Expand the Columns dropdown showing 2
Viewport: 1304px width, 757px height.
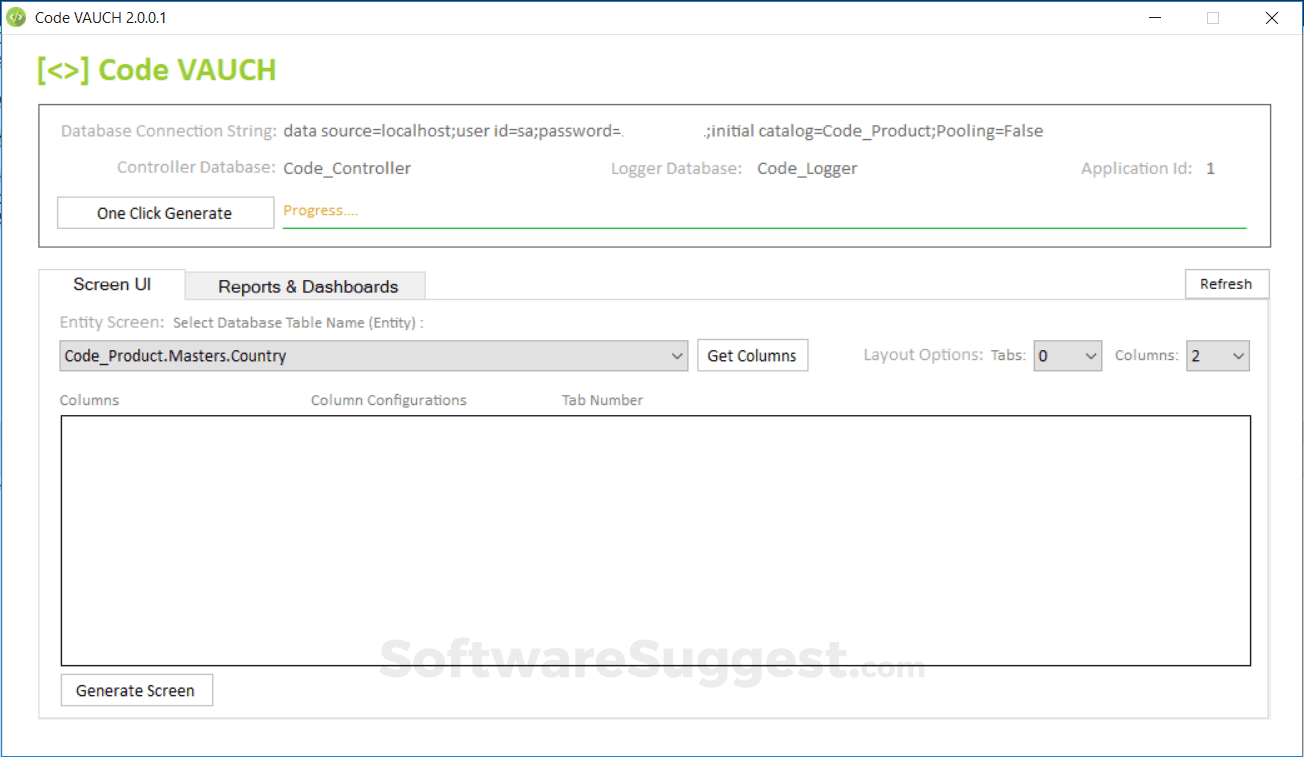[1218, 356]
